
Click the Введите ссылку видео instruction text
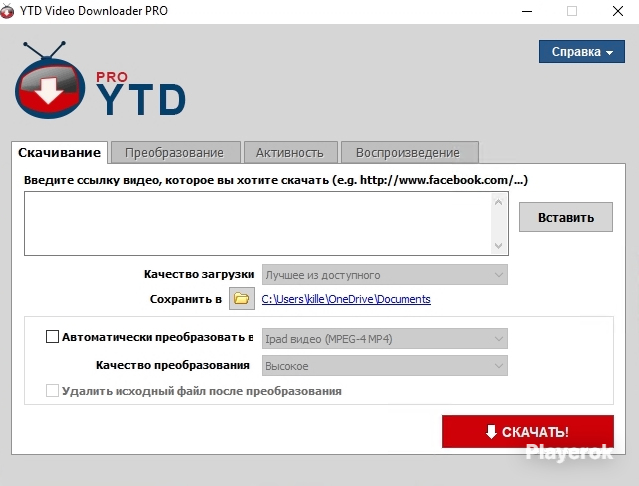276,180
